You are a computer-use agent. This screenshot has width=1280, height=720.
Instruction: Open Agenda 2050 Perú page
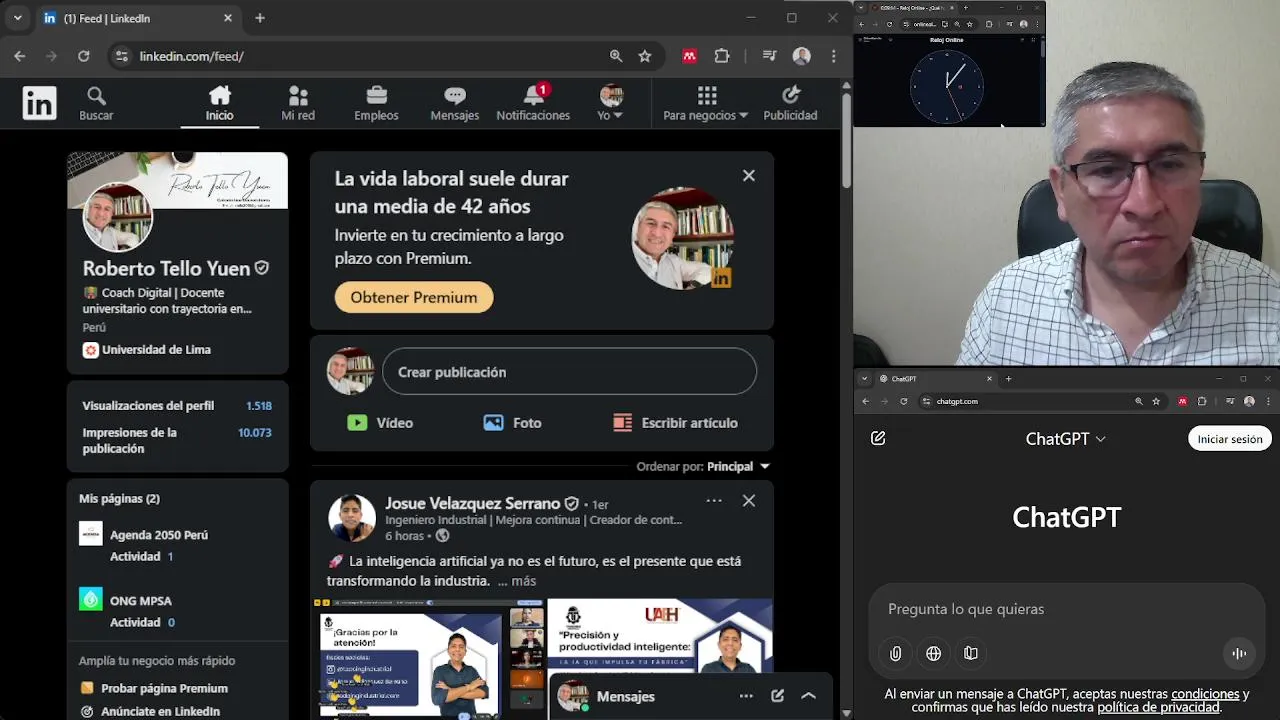pos(159,535)
